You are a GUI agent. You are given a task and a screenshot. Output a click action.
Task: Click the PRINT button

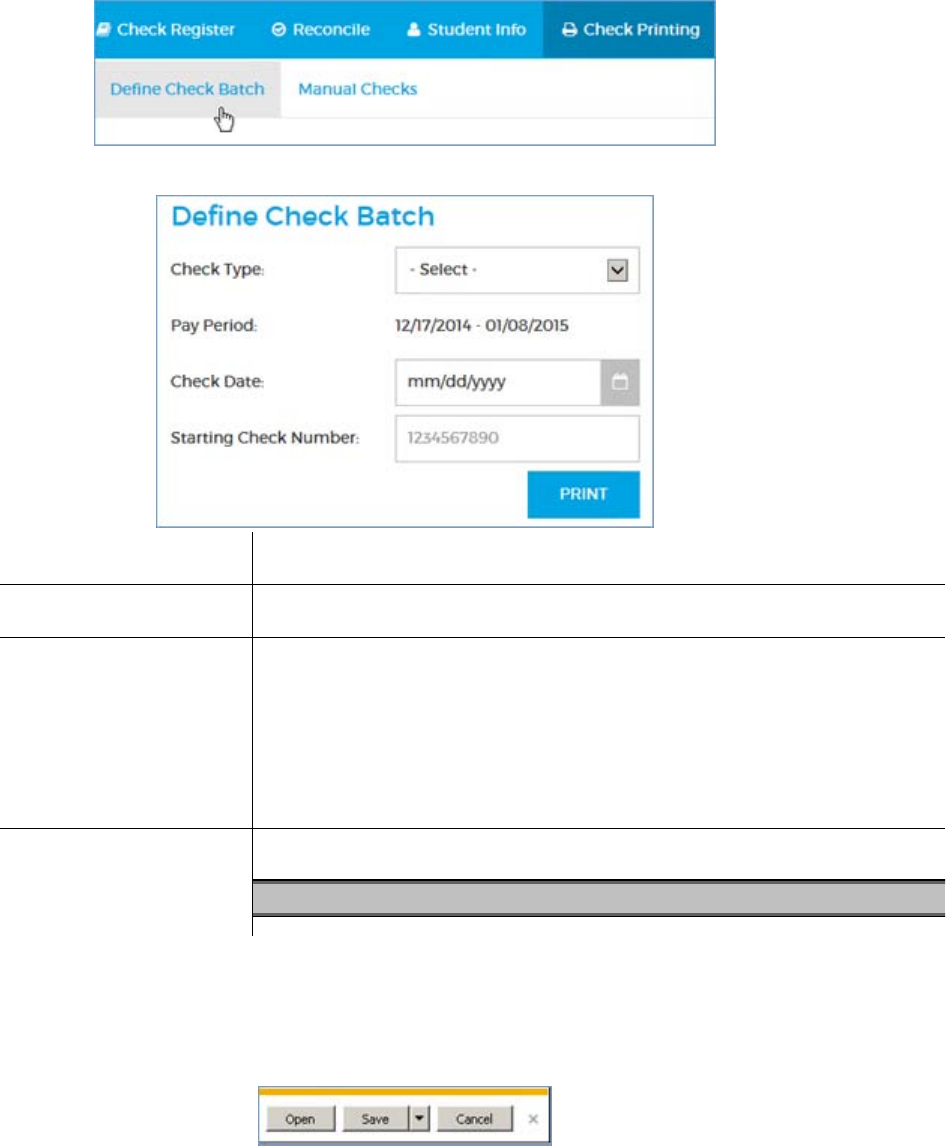pos(583,495)
